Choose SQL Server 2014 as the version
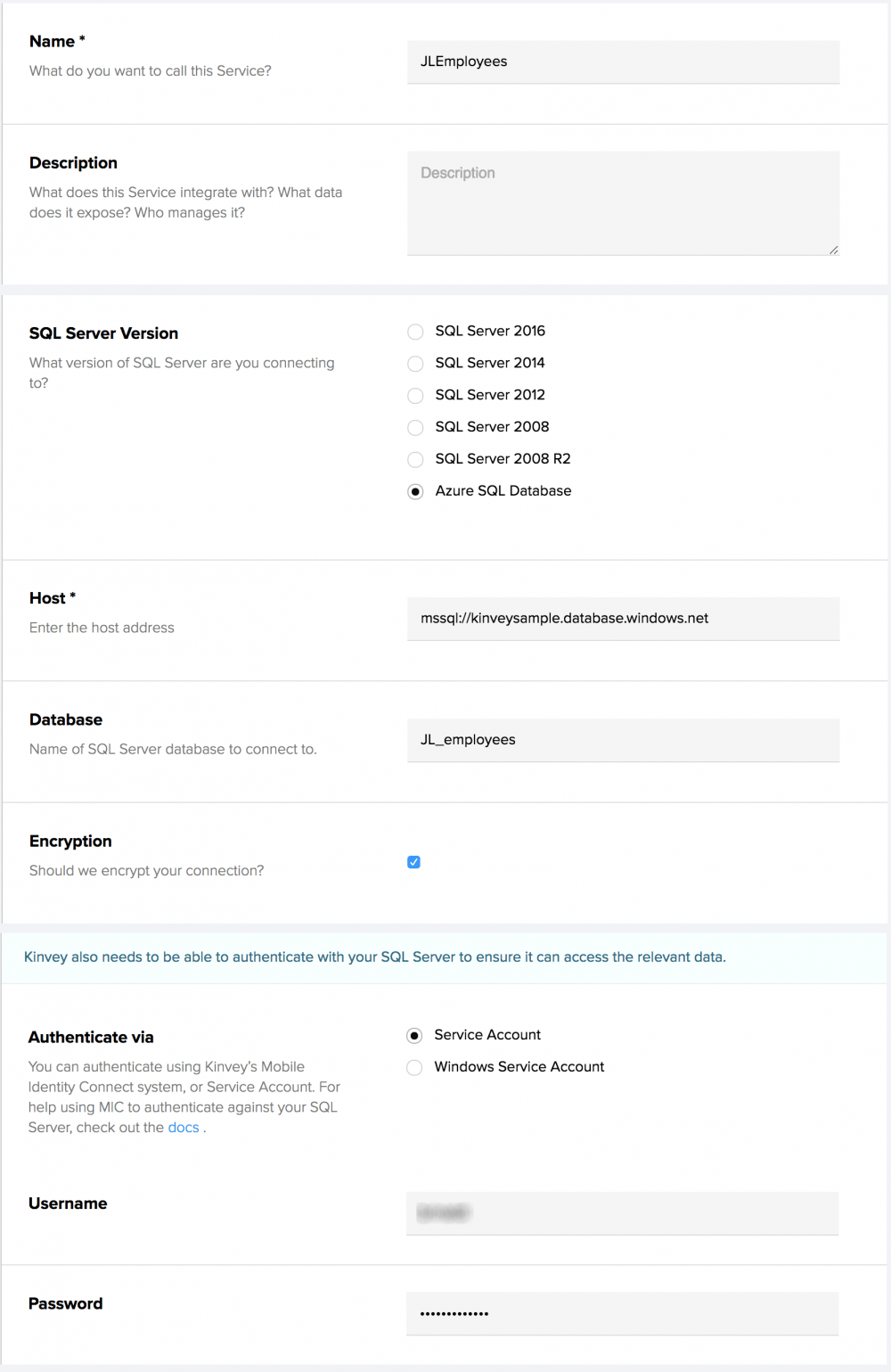This screenshot has width=891, height=1372. point(415,364)
